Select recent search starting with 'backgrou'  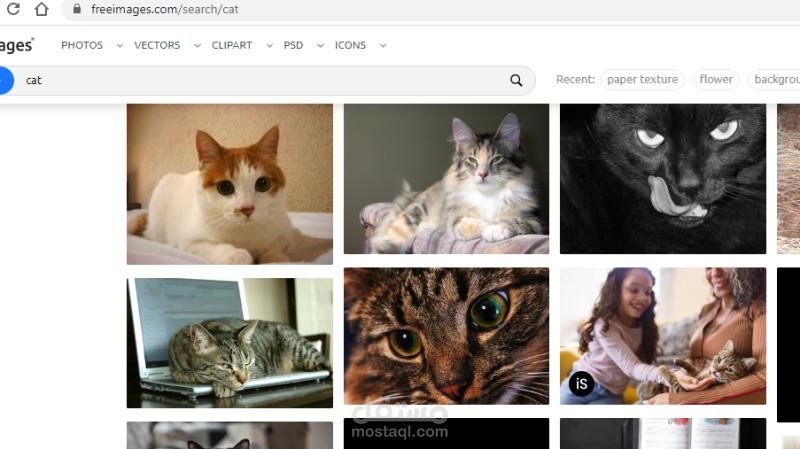[x=774, y=80]
